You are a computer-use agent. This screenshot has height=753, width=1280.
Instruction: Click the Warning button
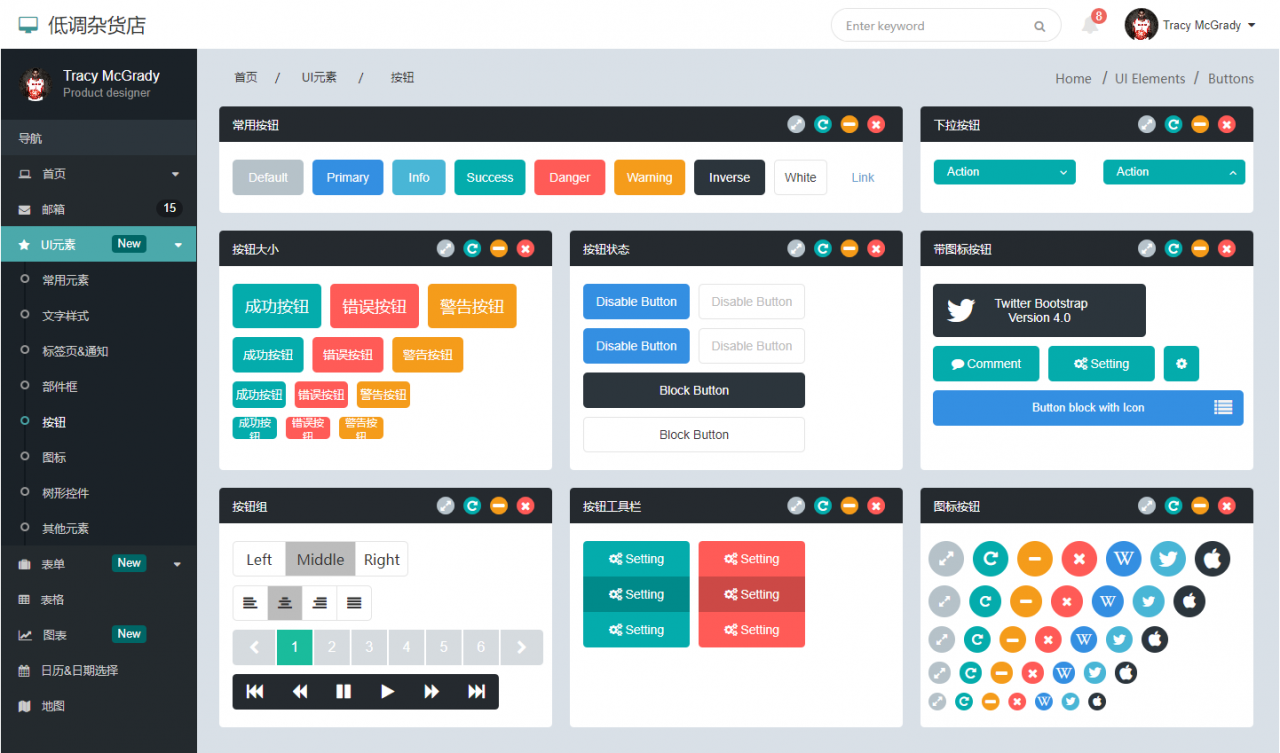point(649,177)
